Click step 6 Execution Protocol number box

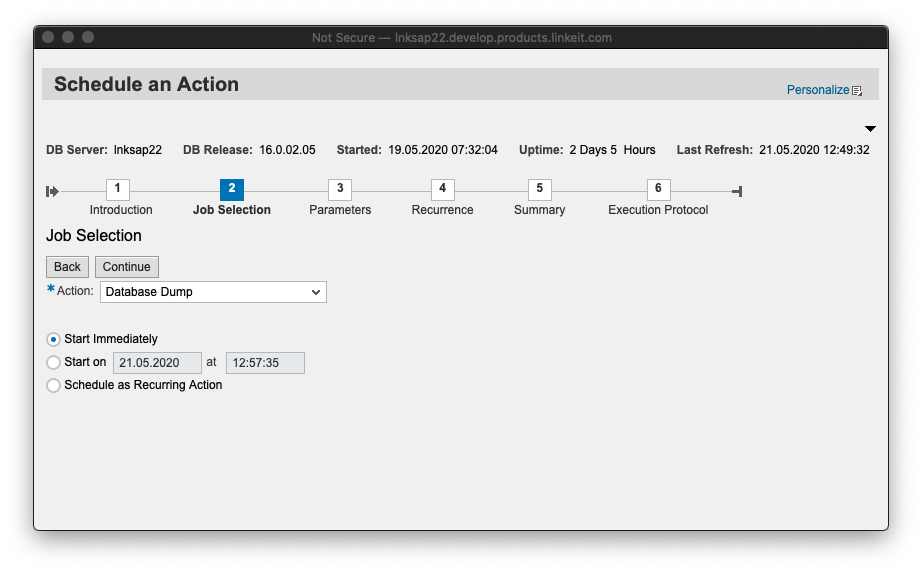(x=658, y=189)
